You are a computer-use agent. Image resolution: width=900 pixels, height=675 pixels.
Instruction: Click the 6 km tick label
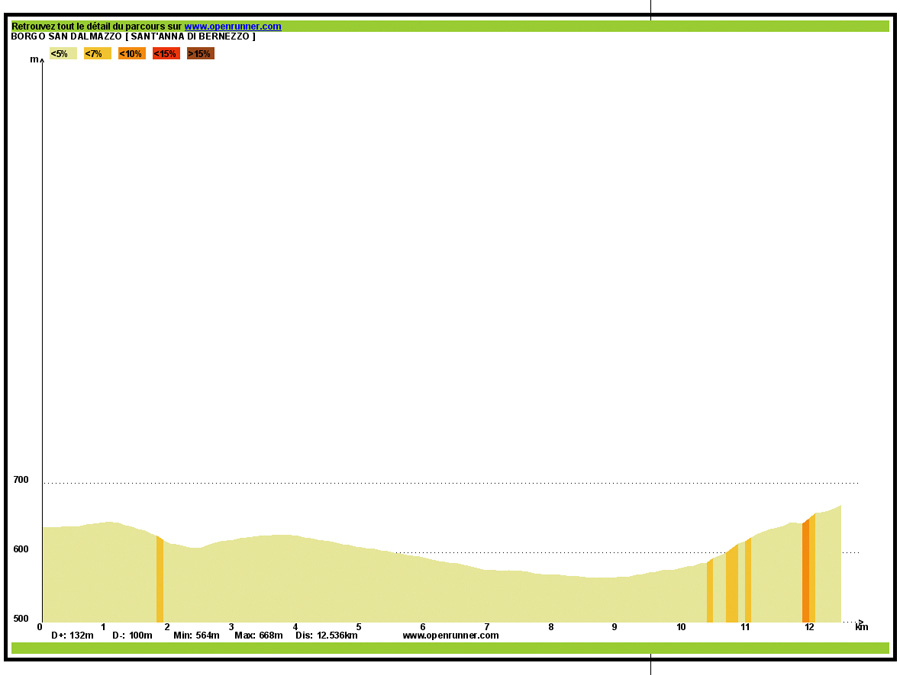click(x=423, y=627)
